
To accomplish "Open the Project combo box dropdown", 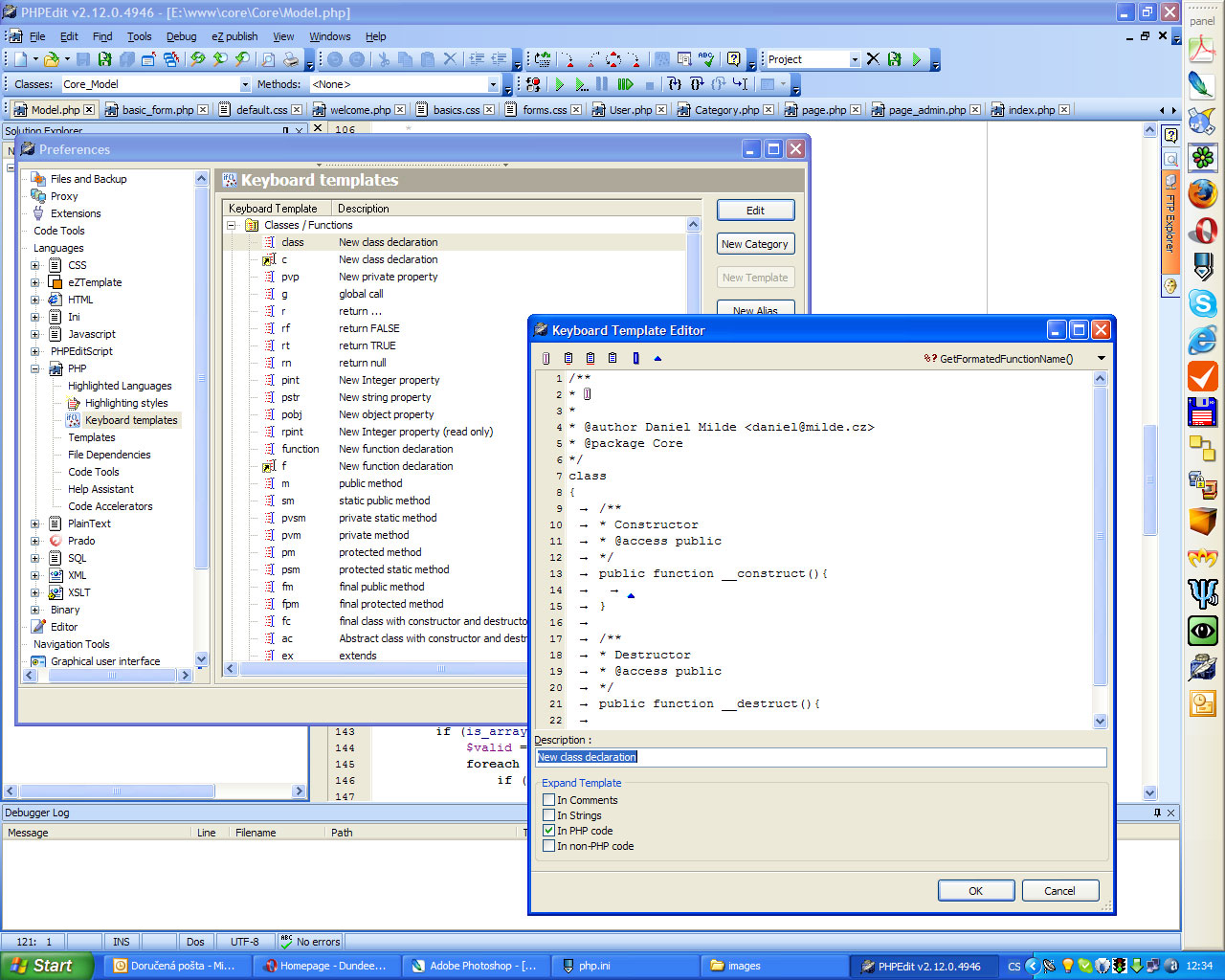I will [855, 59].
